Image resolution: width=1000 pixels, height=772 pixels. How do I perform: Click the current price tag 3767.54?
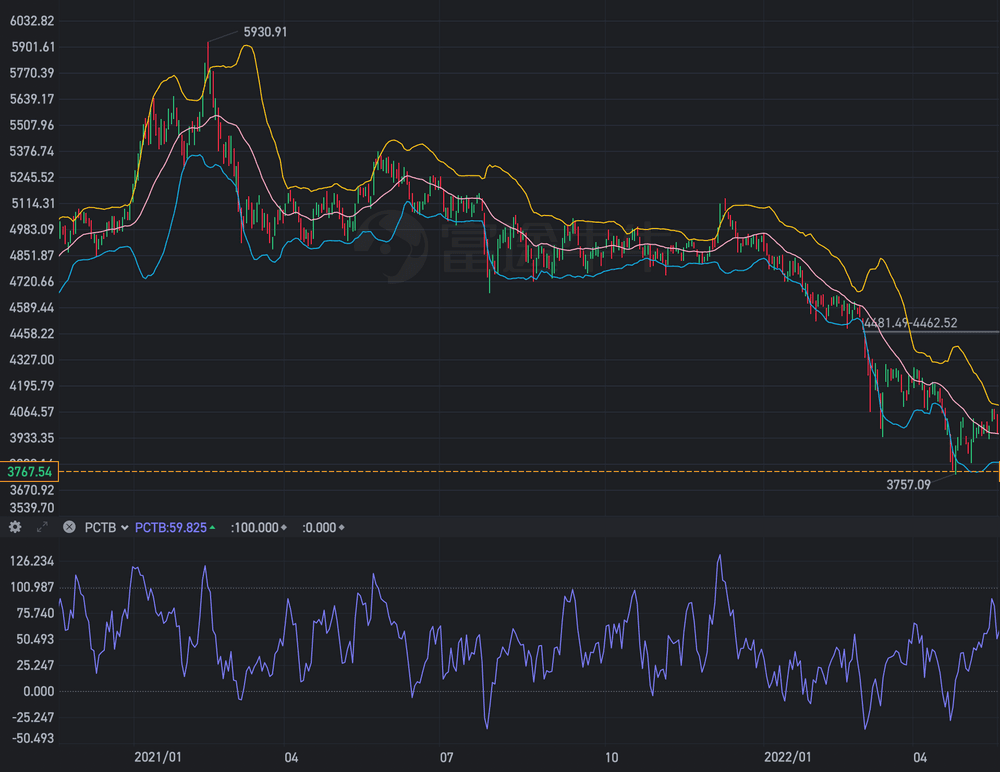click(30, 471)
